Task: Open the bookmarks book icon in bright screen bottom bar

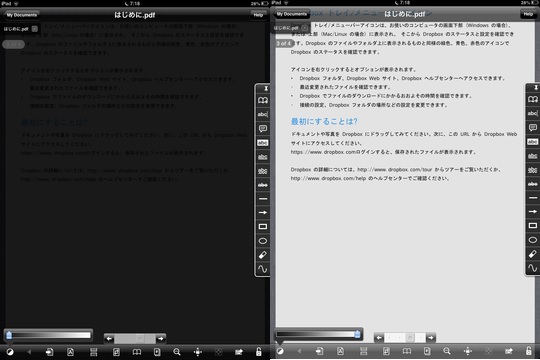Action: click(x=407, y=351)
